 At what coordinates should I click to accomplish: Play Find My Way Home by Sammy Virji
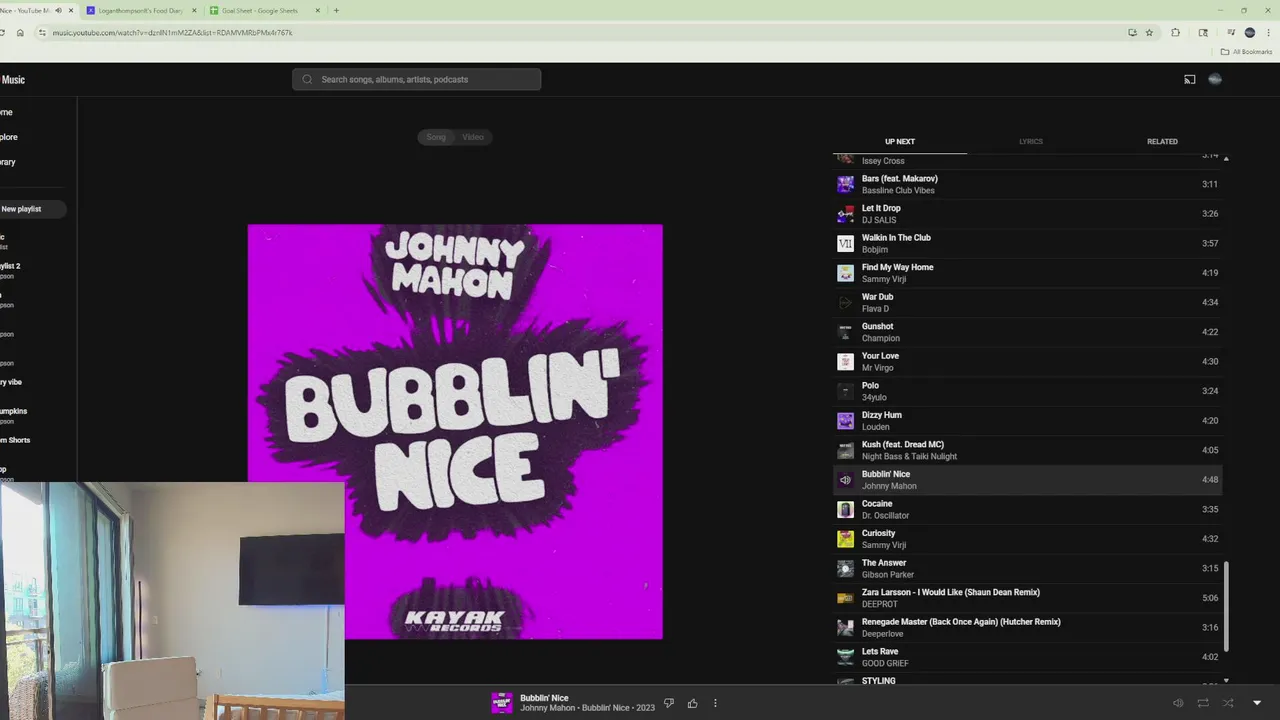[x=1027, y=273]
